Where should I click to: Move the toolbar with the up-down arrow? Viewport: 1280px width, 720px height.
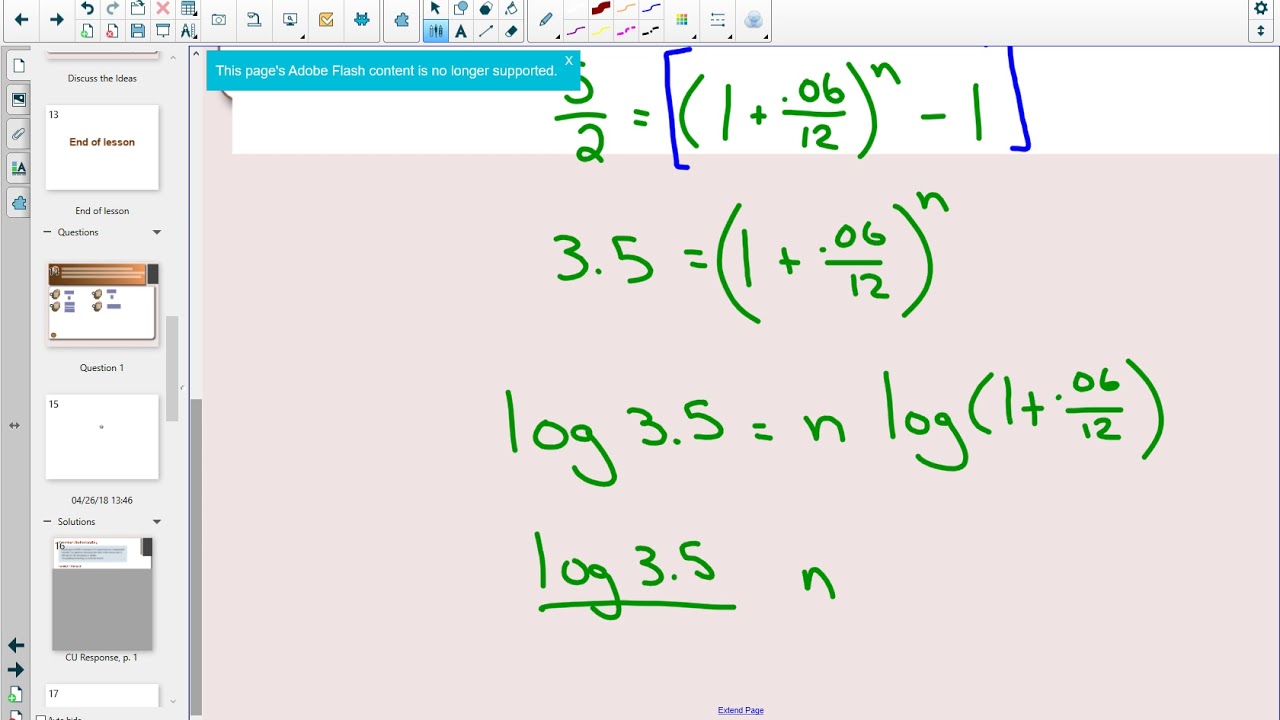(x=1260, y=31)
